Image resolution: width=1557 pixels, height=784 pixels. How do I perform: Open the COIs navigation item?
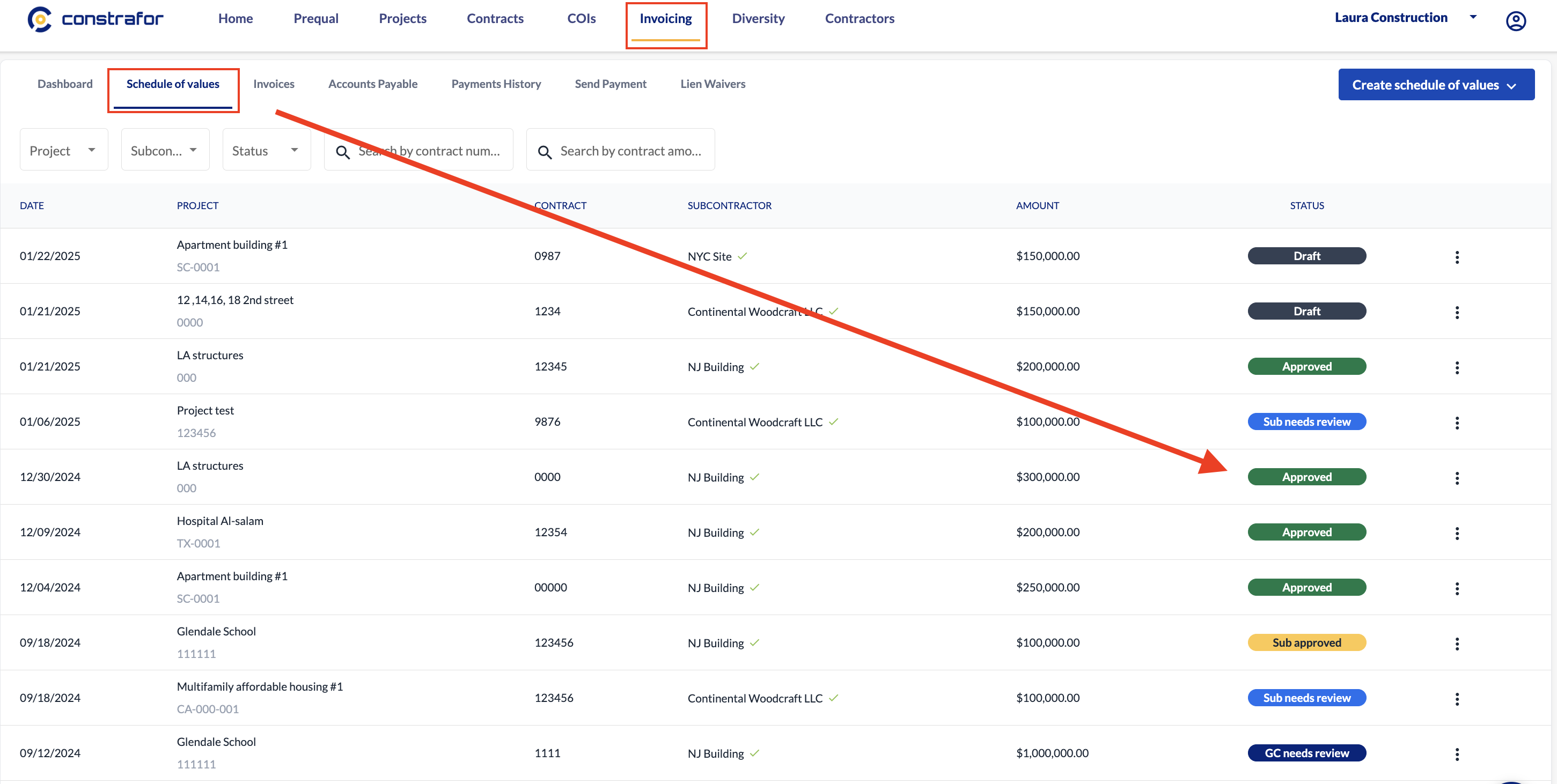click(581, 19)
